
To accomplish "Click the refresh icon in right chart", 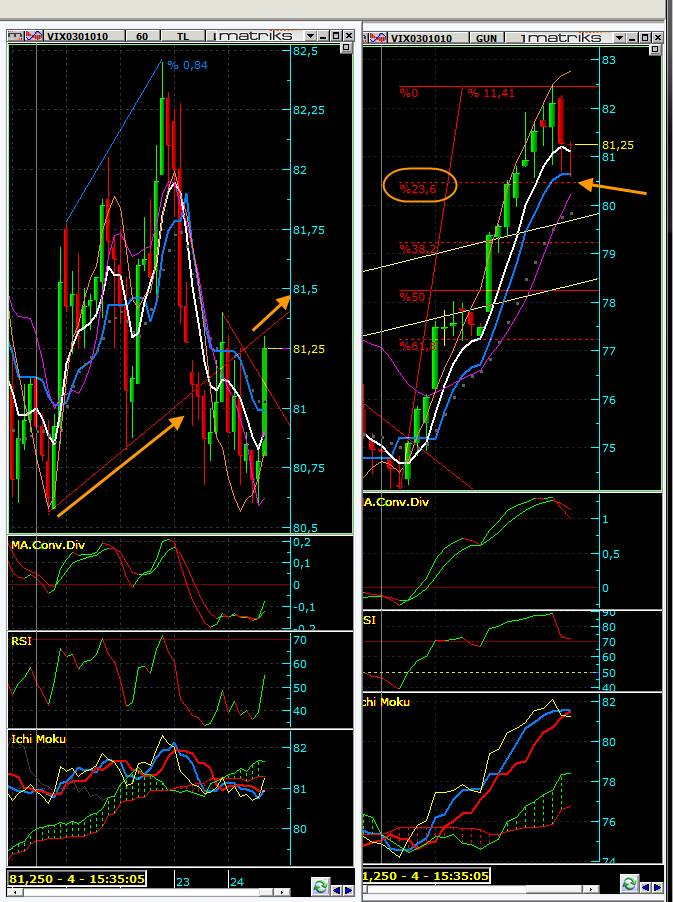I will [x=629, y=884].
